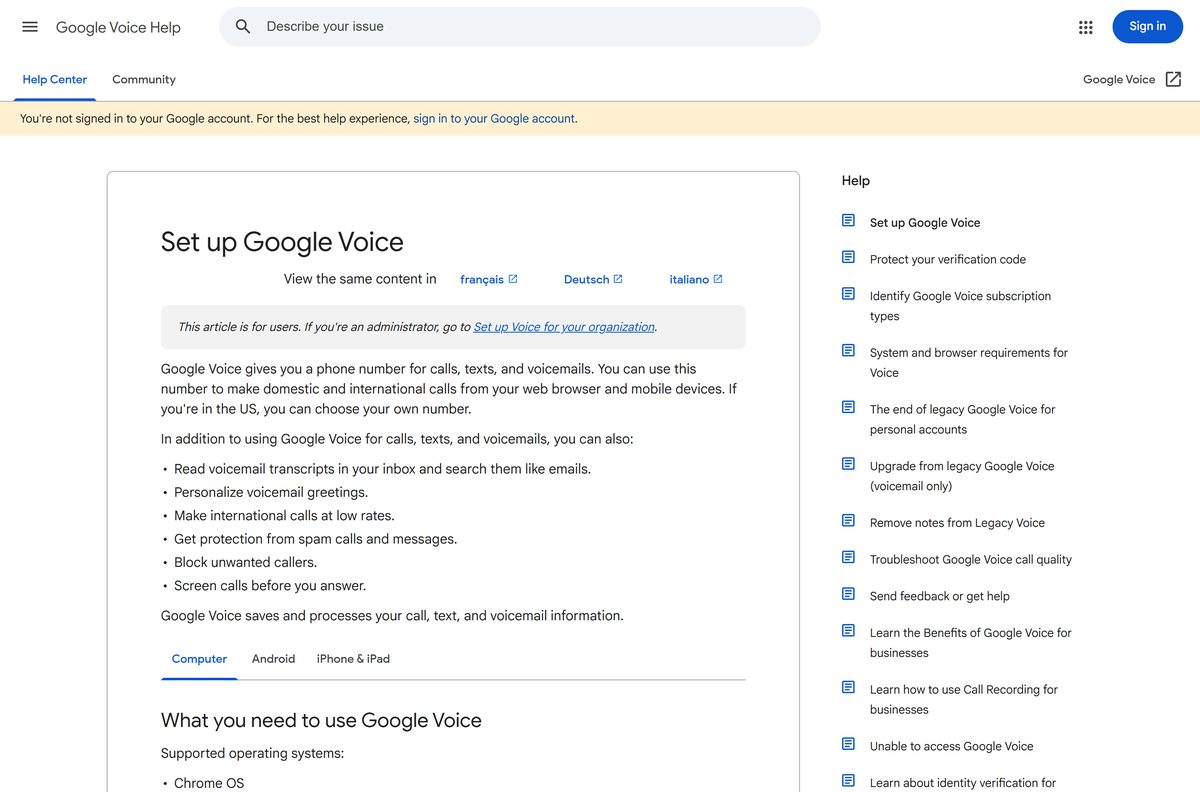
Task: Click article icon beside Protect your verification code
Action: pyautogui.click(x=848, y=257)
